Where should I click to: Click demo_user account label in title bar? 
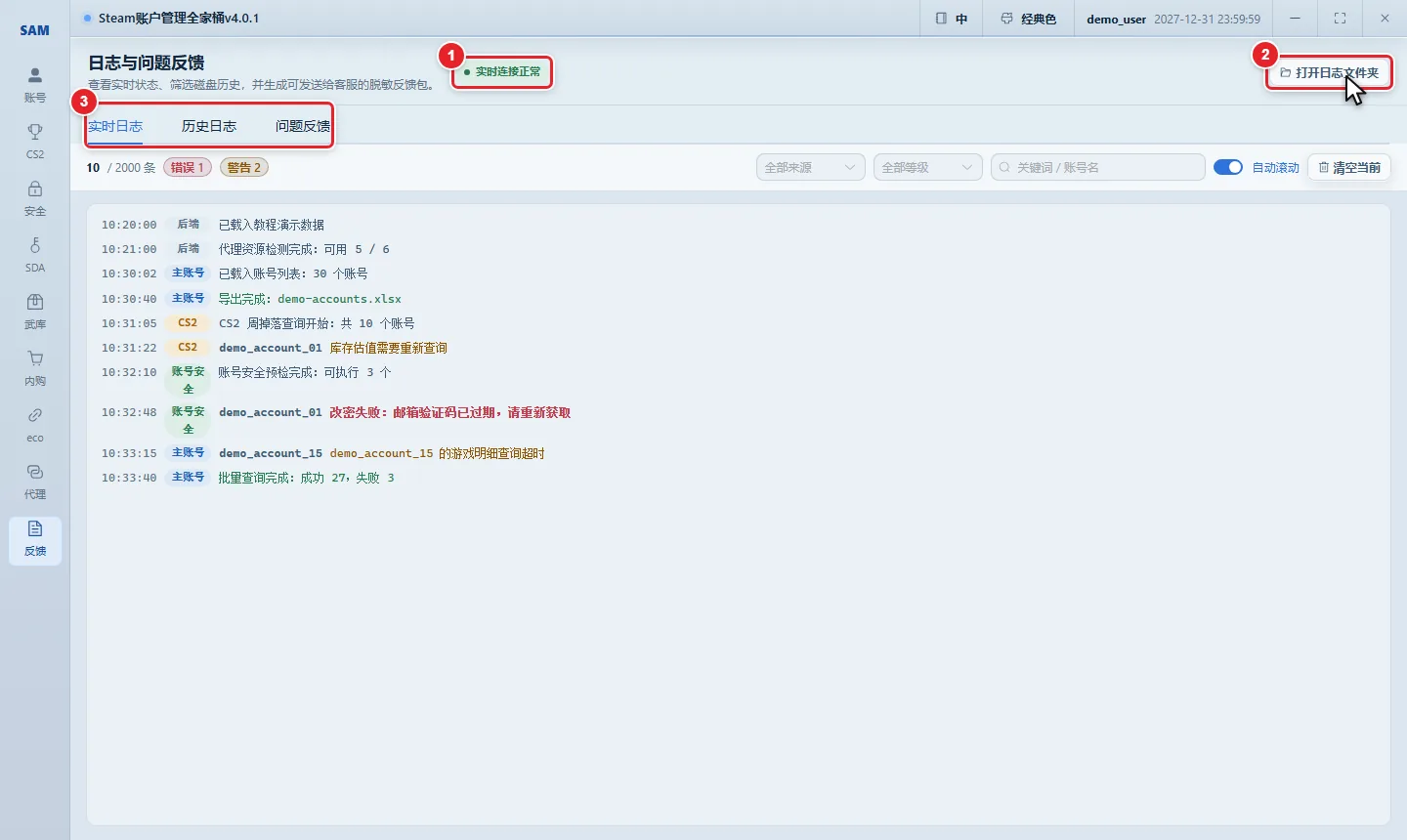pos(1116,19)
